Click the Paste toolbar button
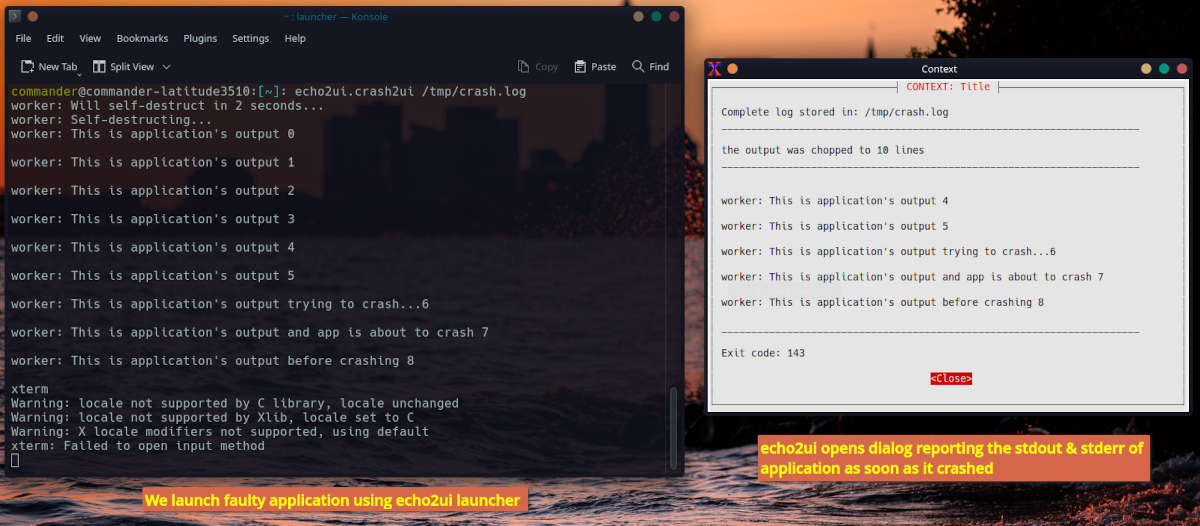Screen dimensions: 1200x526 (595, 67)
